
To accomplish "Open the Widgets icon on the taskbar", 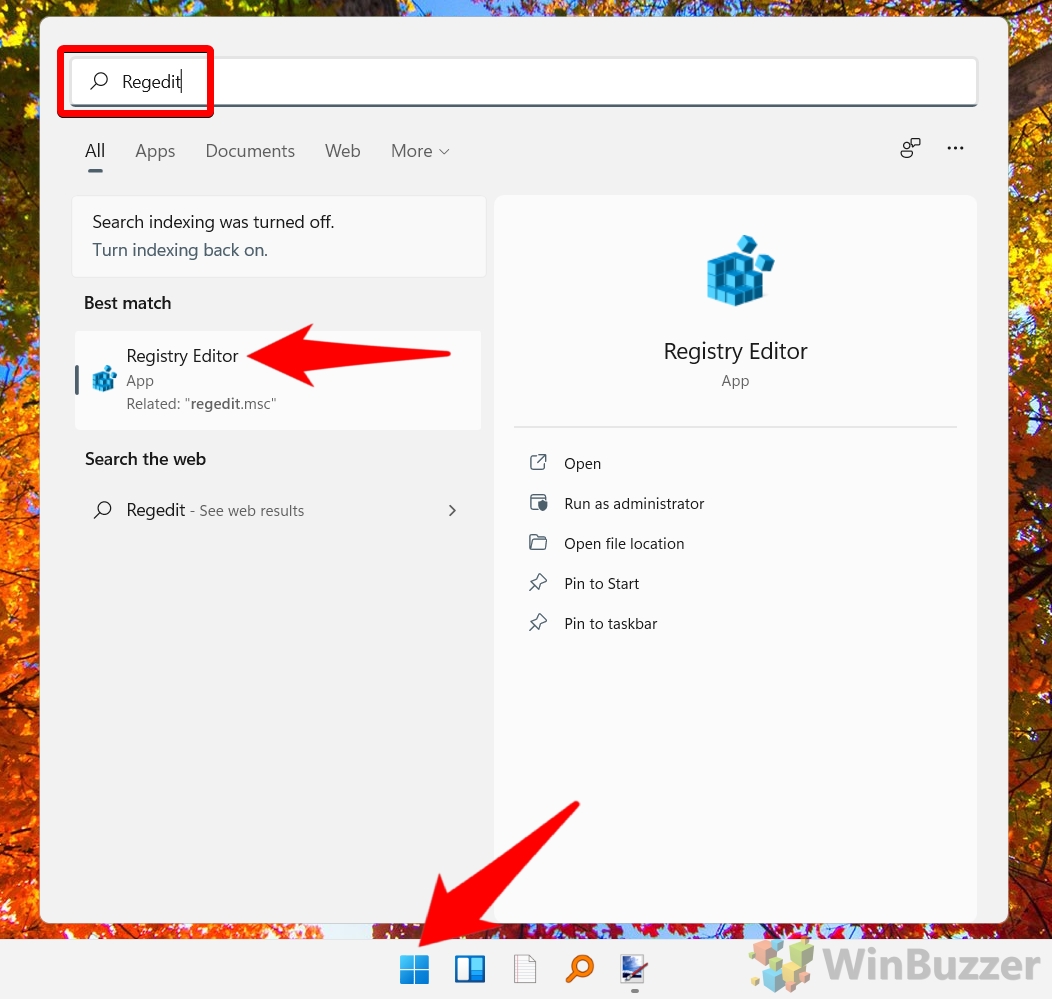I will (470, 969).
